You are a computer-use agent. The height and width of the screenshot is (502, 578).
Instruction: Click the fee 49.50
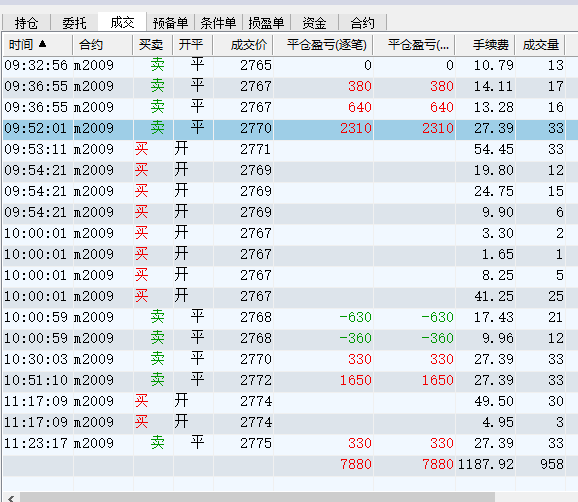[494, 402]
